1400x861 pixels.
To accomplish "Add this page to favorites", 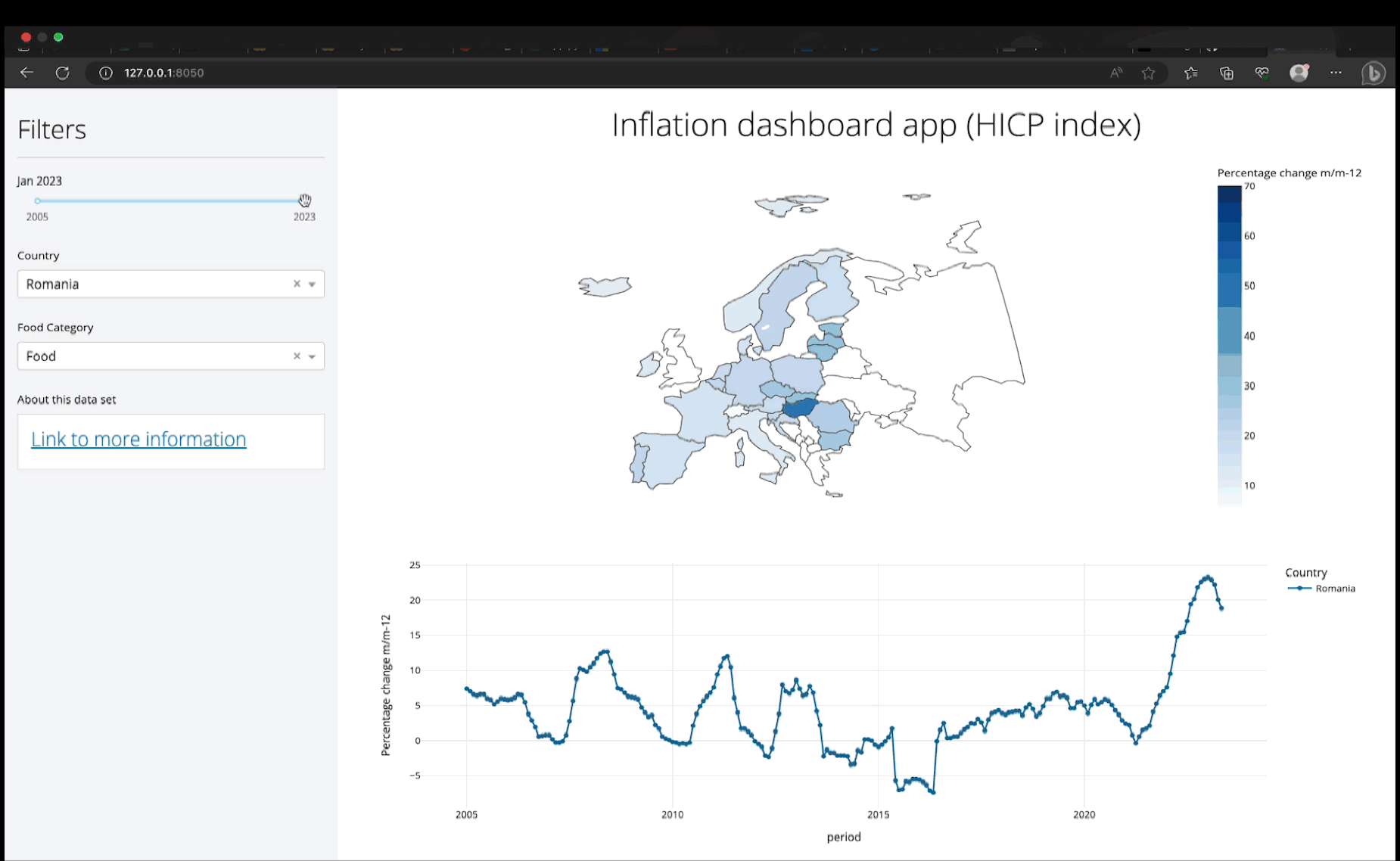I will [1149, 73].
